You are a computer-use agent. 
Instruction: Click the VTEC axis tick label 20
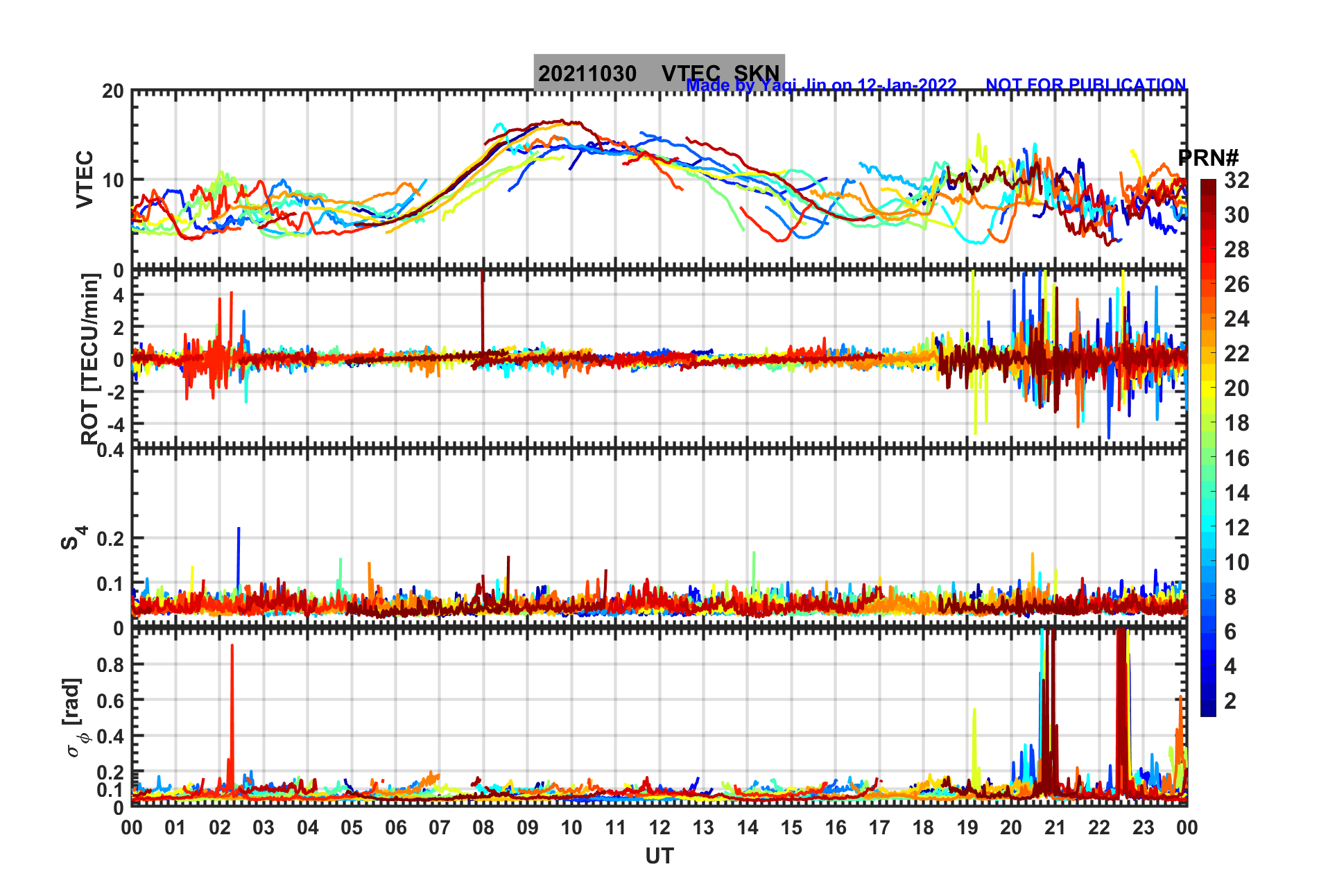[x=113, y=92]
